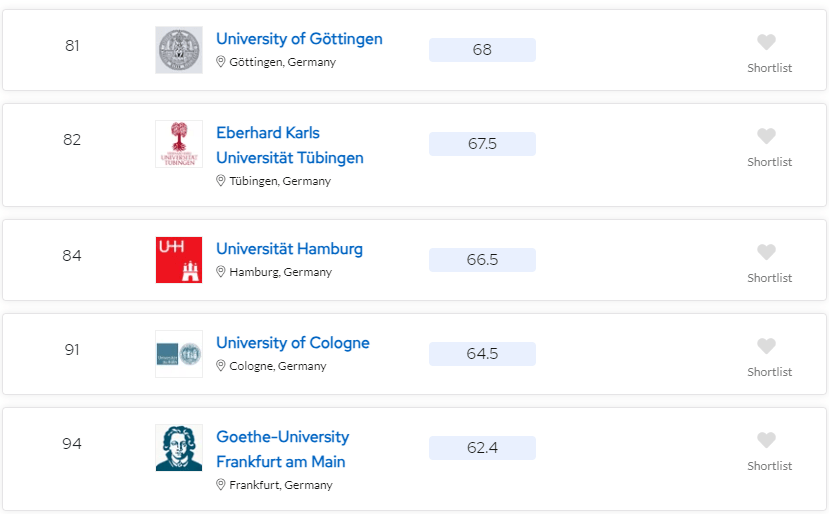Open the University of Cologne link
Viewport: 829px width, 514px height.
point(292,343)
